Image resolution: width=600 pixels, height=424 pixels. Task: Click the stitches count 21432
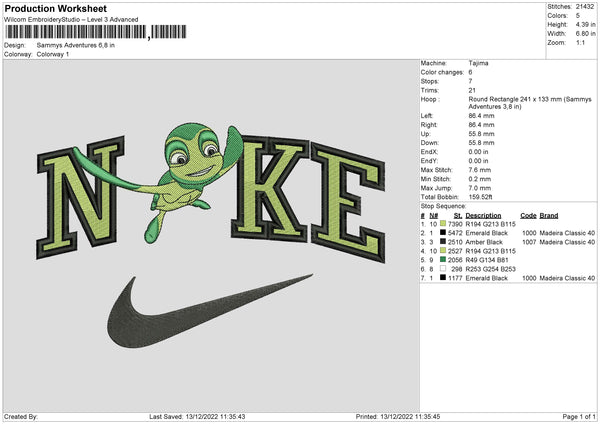click(585, 7)
